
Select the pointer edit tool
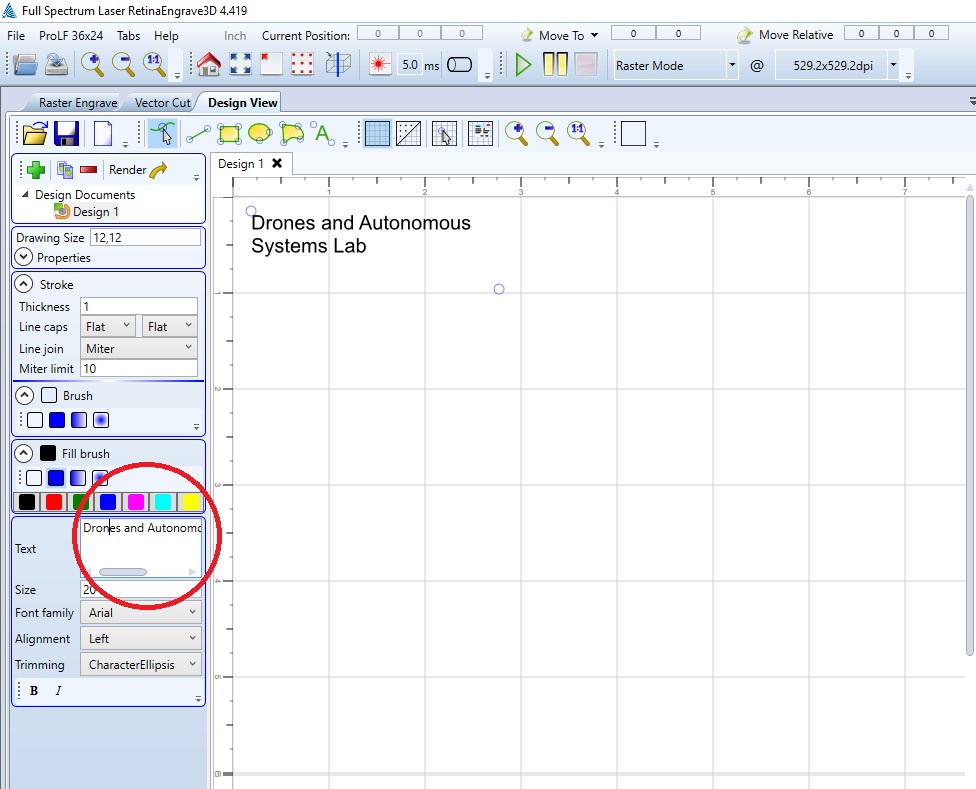pyautogui.click(x=162, y=133)
